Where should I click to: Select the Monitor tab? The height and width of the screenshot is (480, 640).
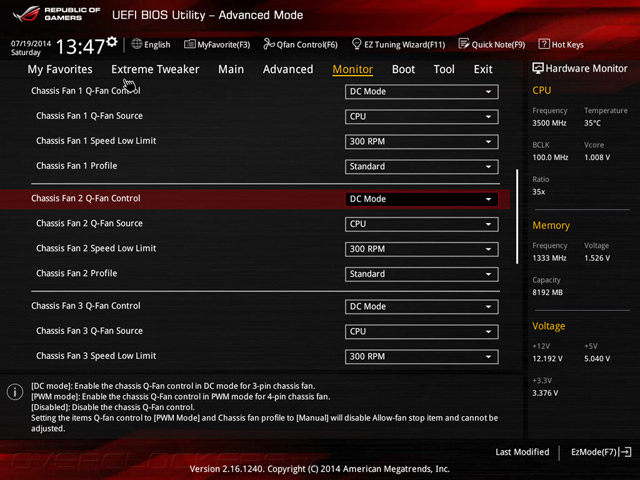353,69
